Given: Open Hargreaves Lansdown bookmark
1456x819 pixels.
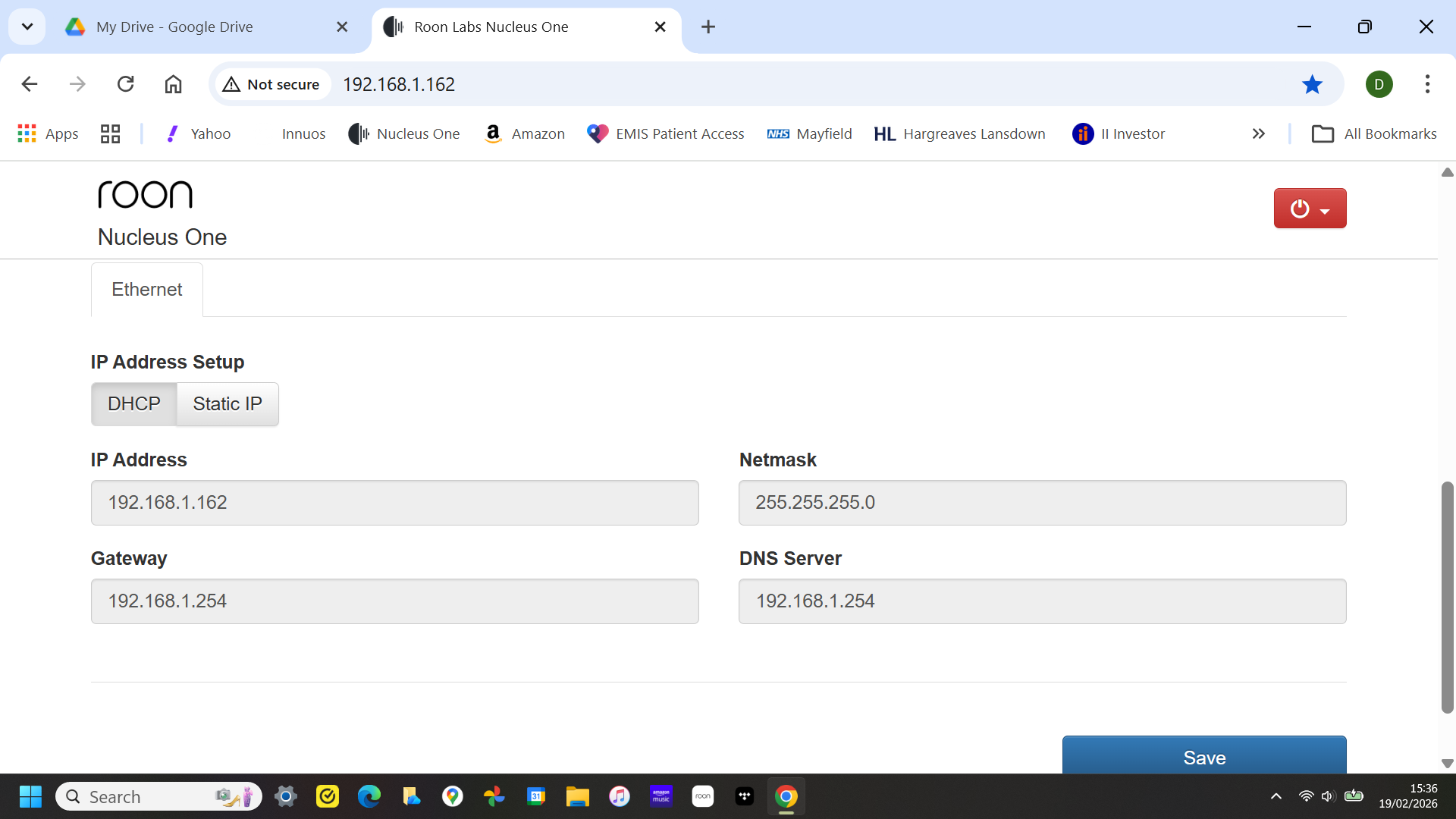Looking at the screenshot, I should click(x=959, y=134).
